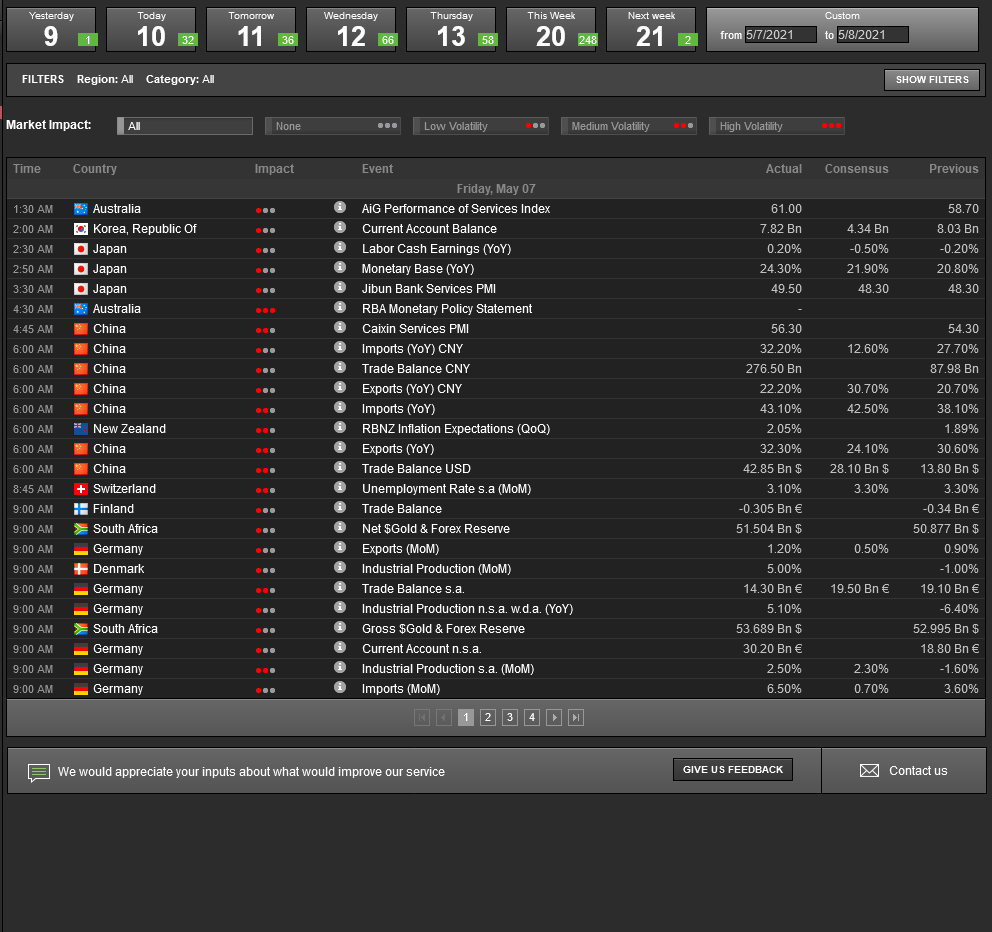
Task: Filter by High Volatility impact
Action: 777,126
